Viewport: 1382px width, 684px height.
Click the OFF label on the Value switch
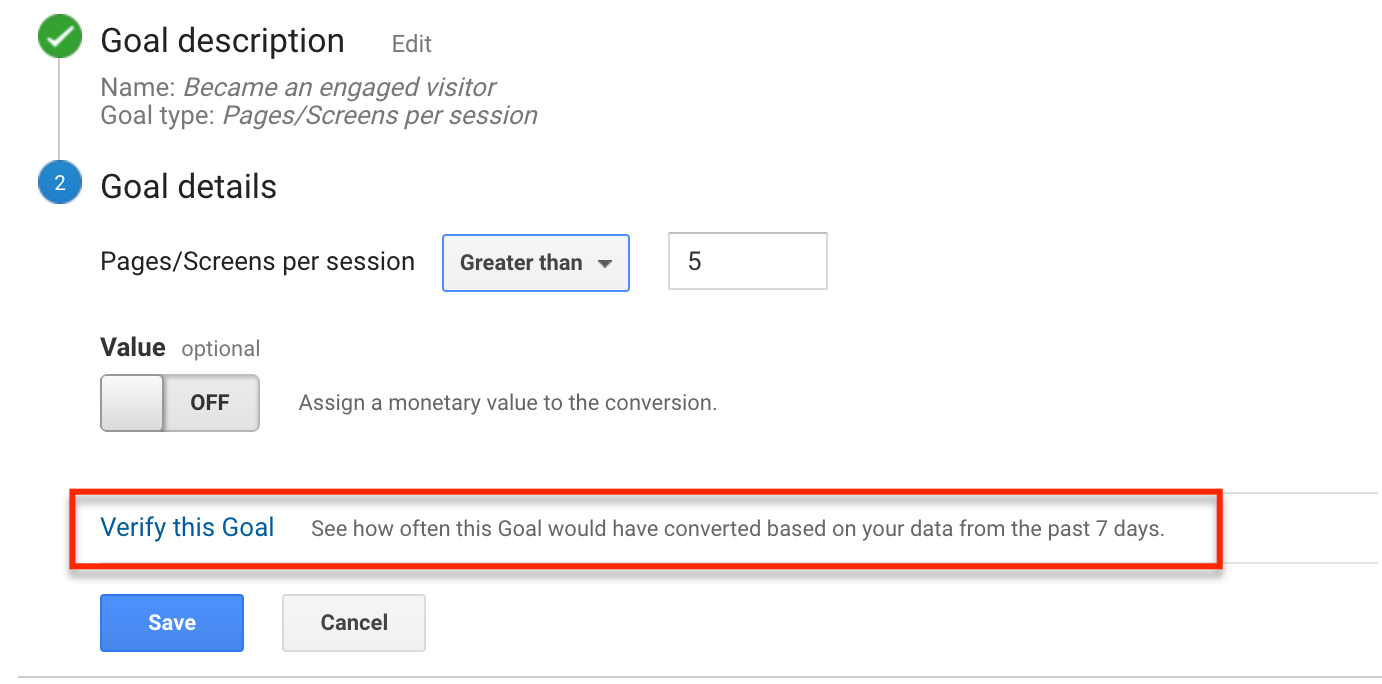(x=210, y=403)
